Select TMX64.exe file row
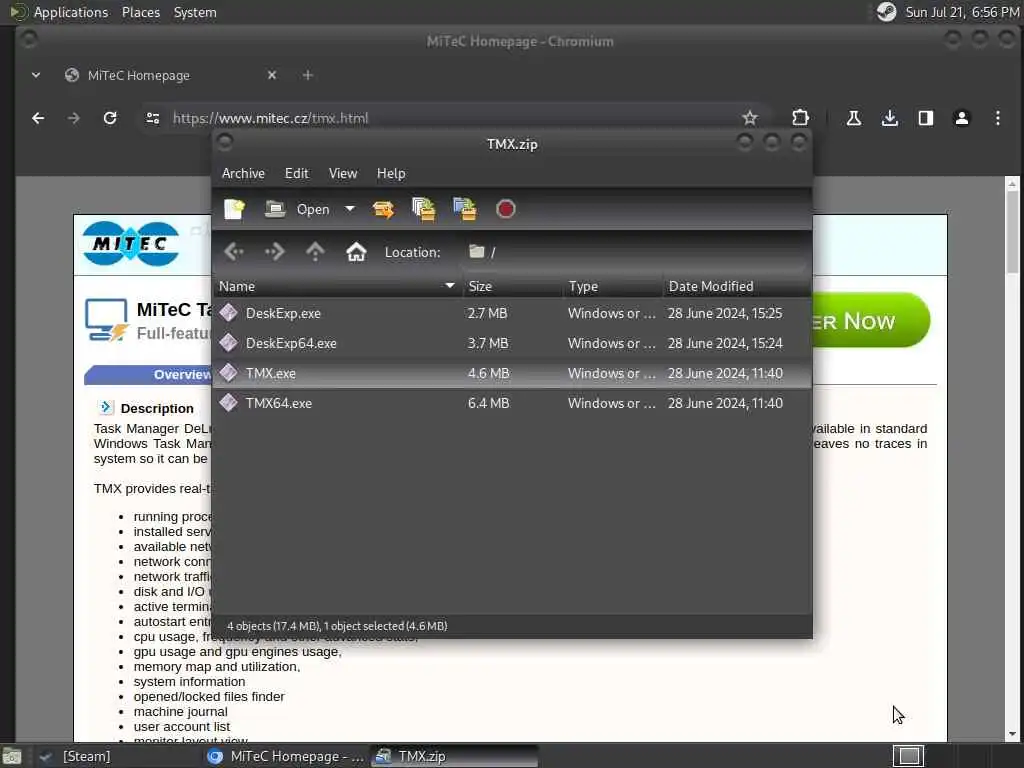 tap(512, 404)
